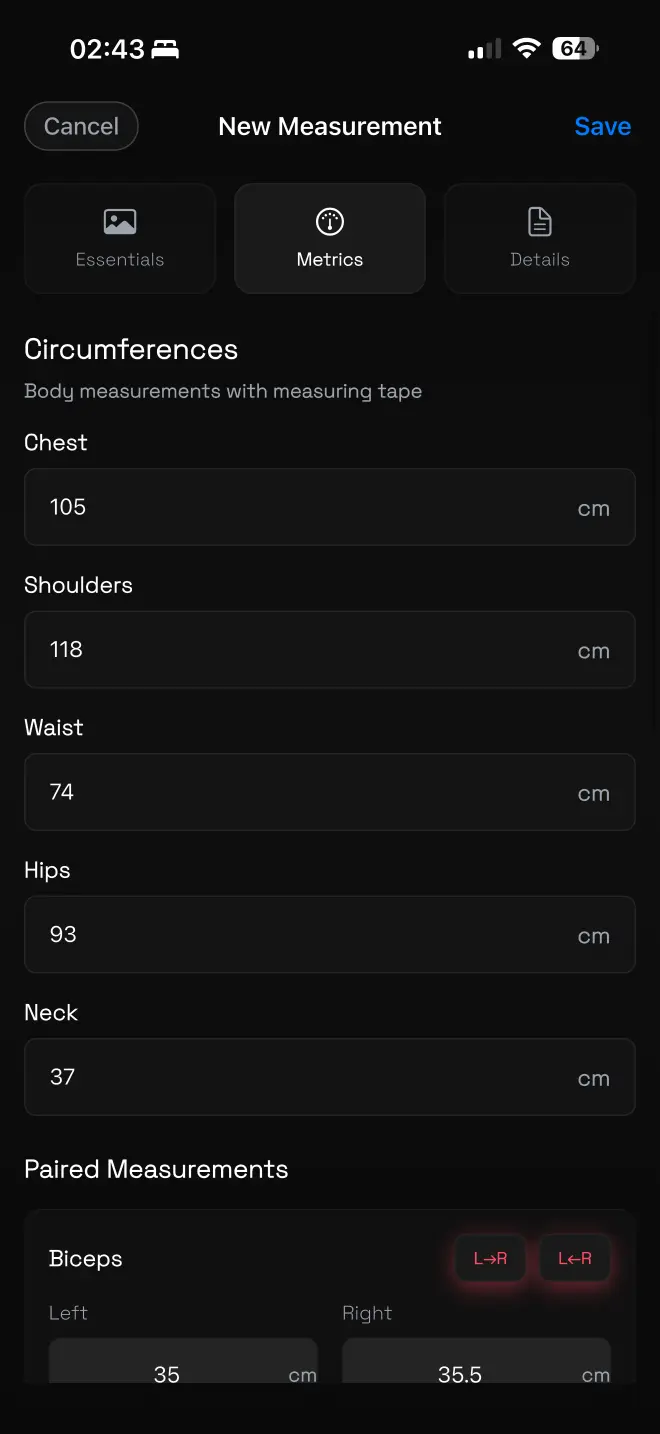This screenshot has height=1434, width=660.
Task: Tap the sleep focus bed icon
Action: 165,49
